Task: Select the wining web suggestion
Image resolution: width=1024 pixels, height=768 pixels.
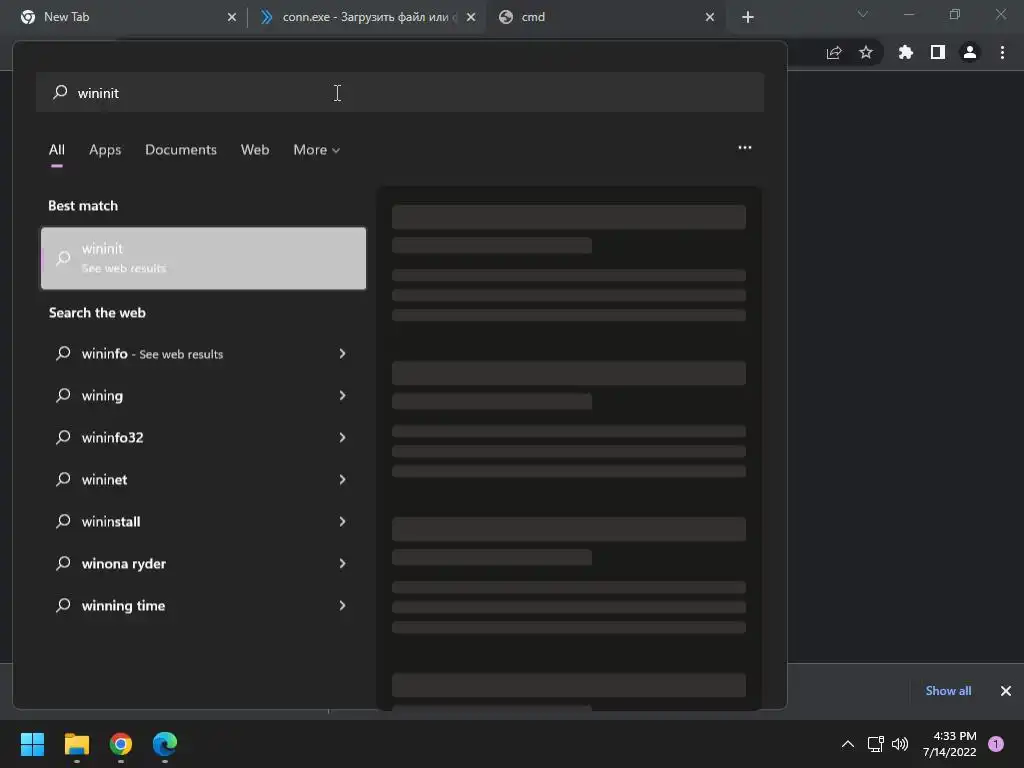Action: [x=203, y=396]
